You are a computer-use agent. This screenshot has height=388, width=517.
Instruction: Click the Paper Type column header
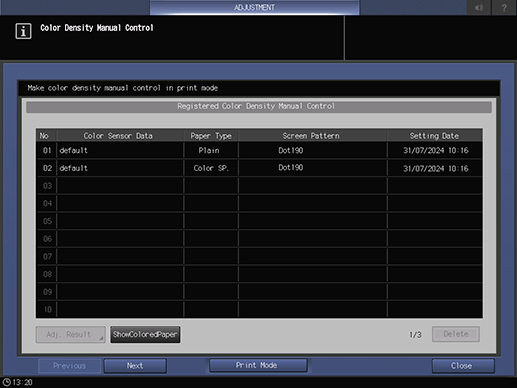pyautogui.click(x=211, y=136)
